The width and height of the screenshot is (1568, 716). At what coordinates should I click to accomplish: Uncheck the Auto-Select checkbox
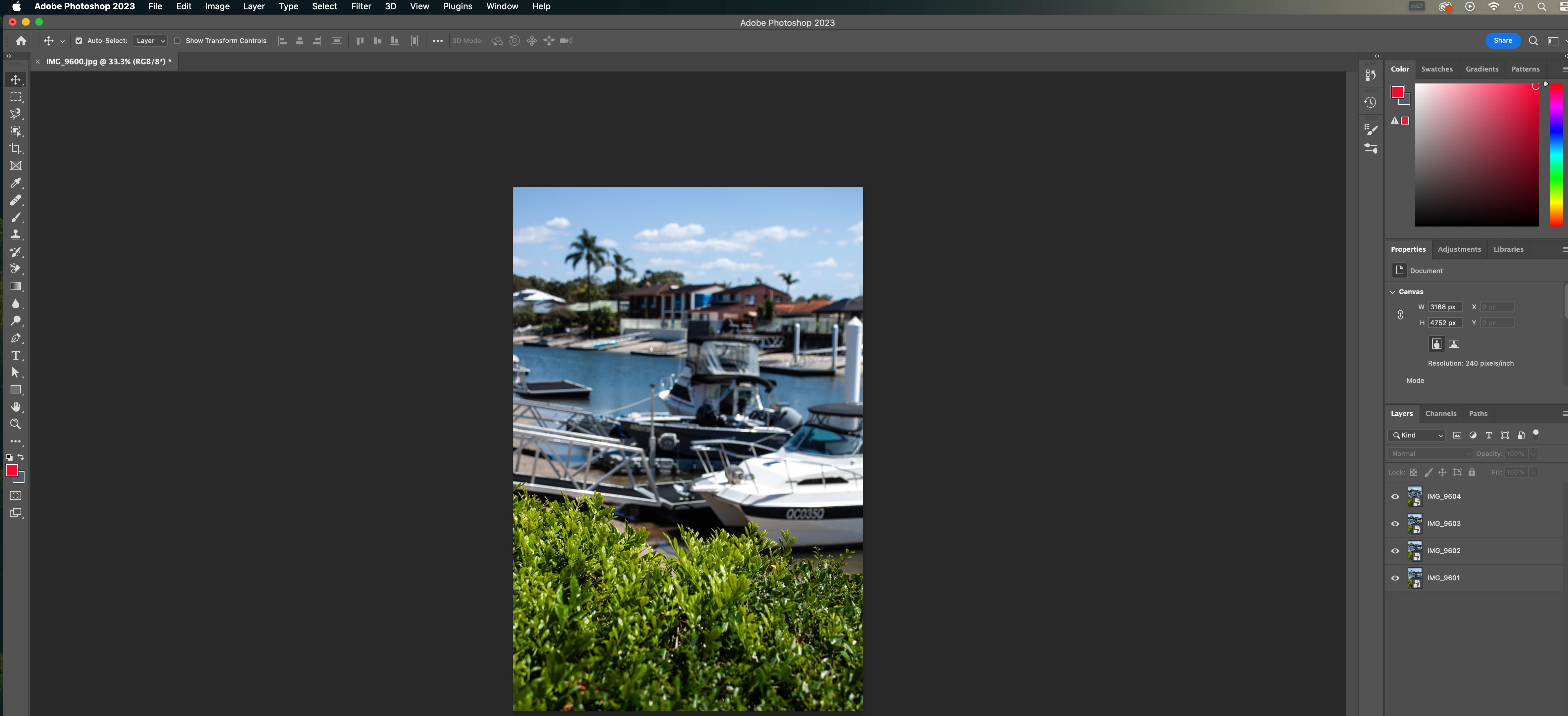[79, 41]
